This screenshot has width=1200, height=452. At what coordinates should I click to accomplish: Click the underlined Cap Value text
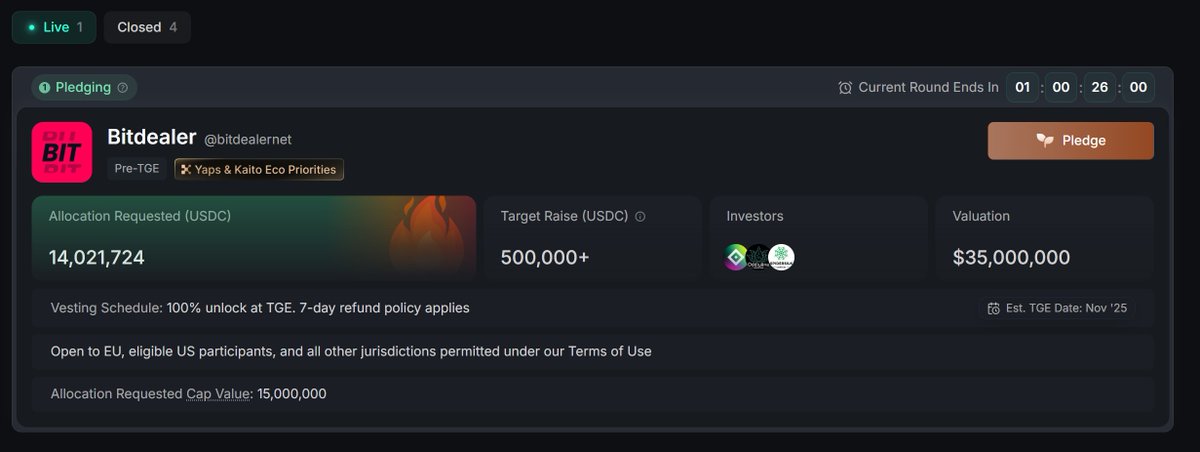[218, 394]
